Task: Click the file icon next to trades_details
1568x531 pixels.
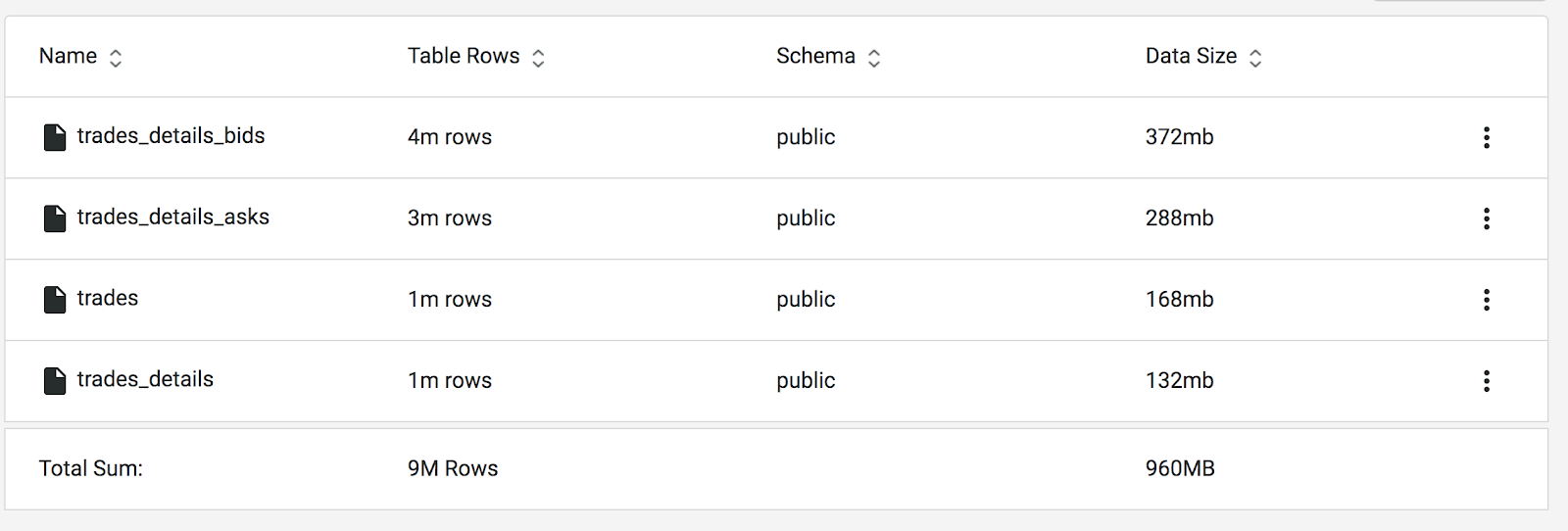Action: pos(55,381)
